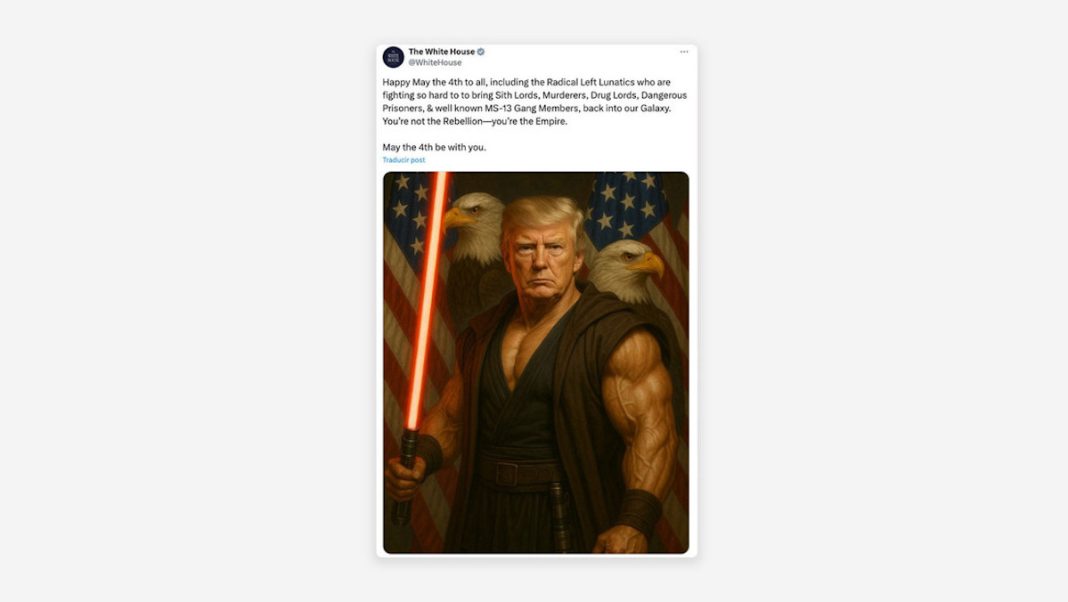This screenshot has height=602, width=1068.
Task: Click the right bald eagle's head
Action: tap(628, 267)
